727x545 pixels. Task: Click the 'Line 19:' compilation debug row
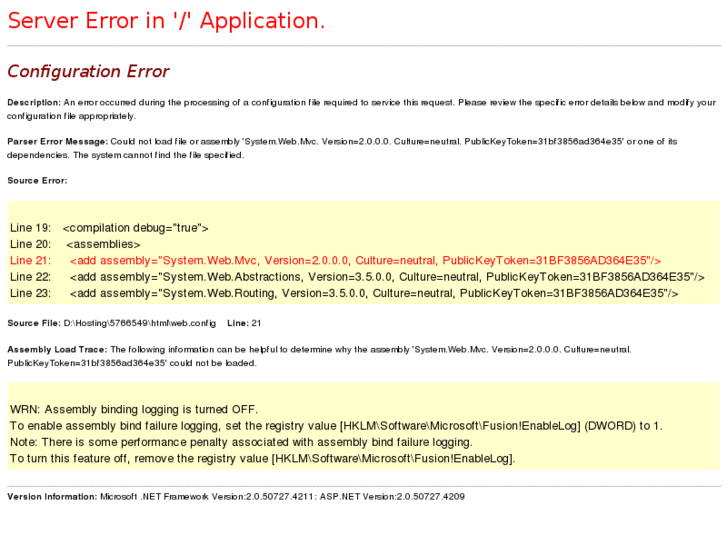(x=109, y=228)
